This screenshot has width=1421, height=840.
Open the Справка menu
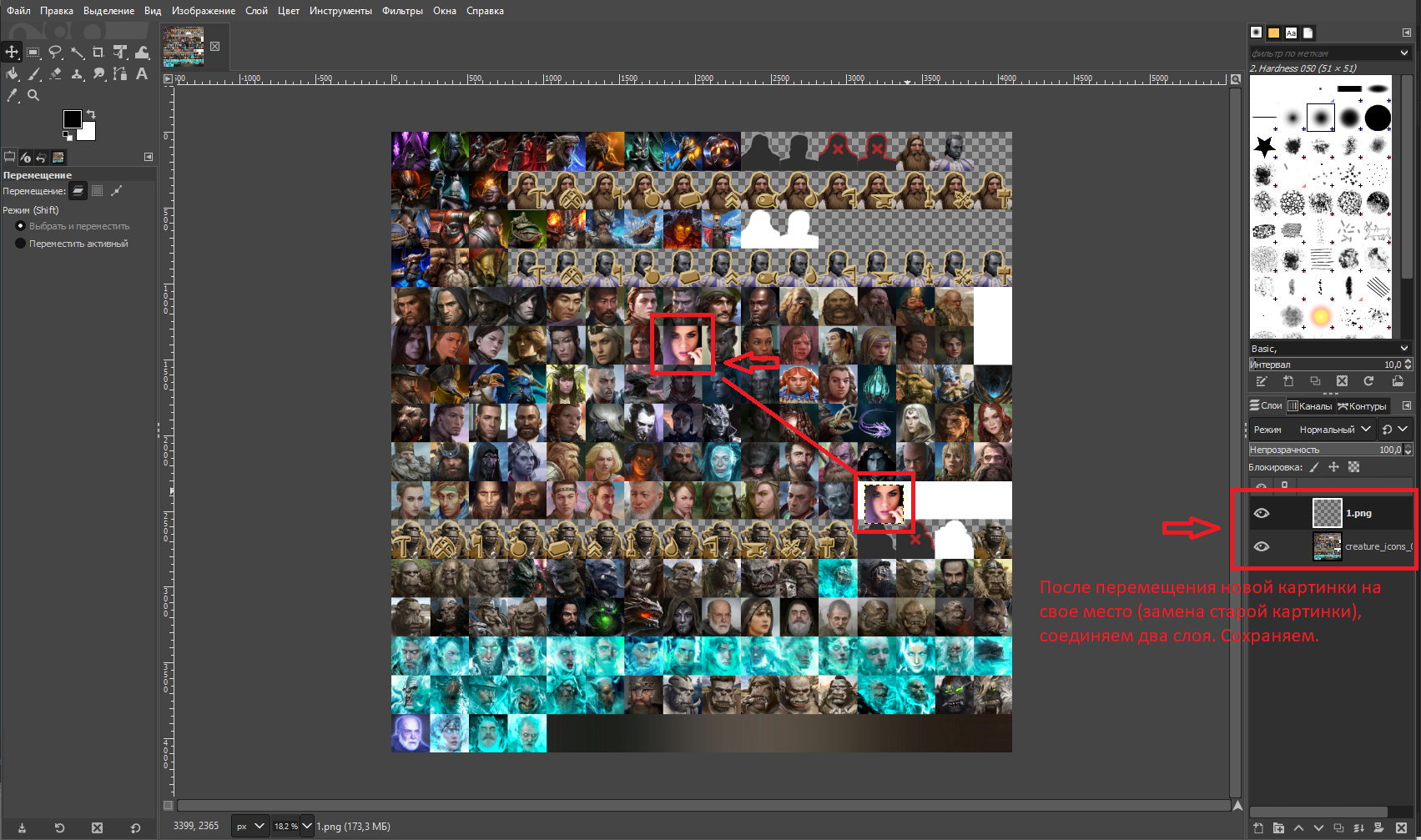(x=485, y=11)
